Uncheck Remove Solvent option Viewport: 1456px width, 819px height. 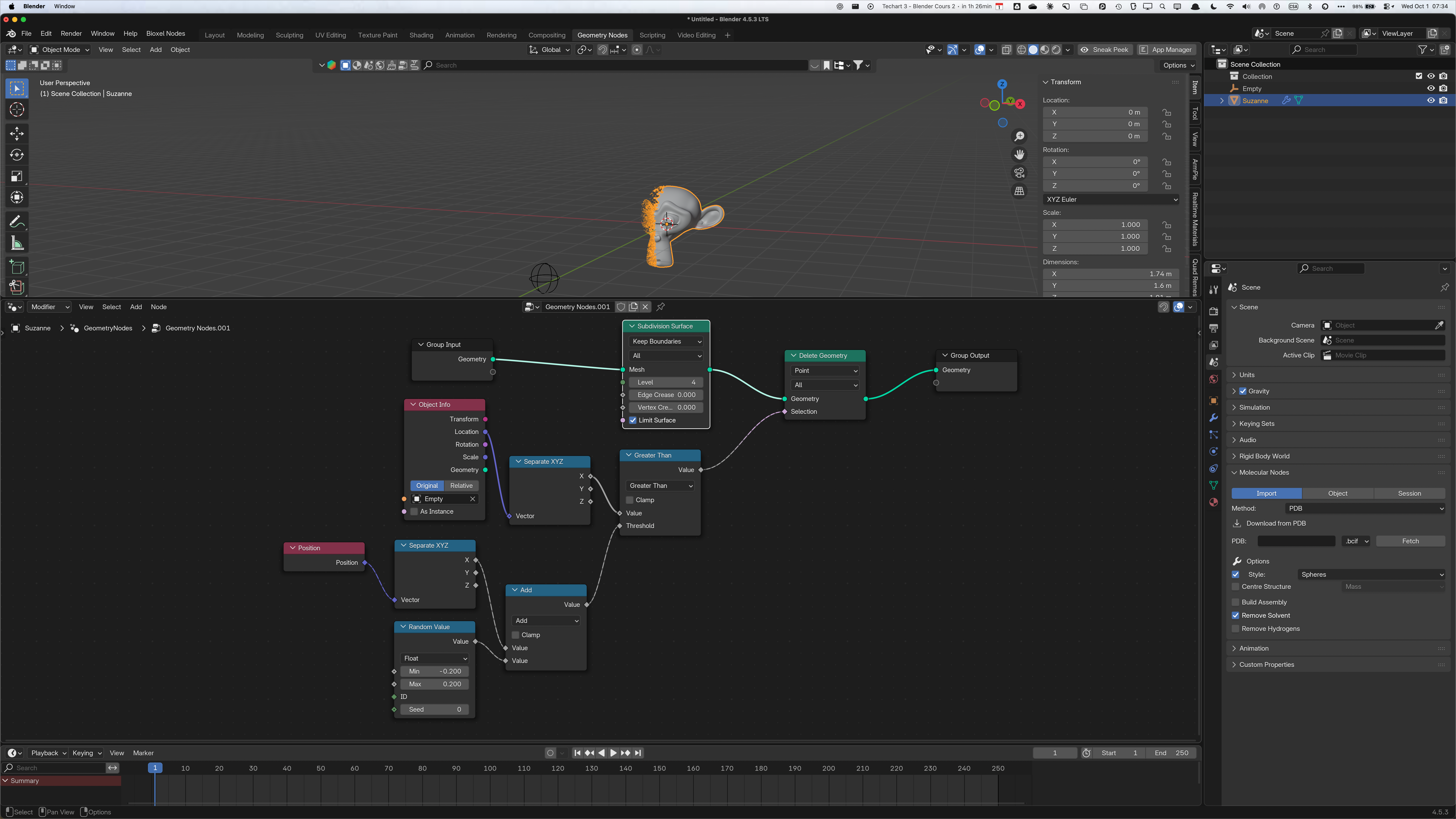(1236, 616)
